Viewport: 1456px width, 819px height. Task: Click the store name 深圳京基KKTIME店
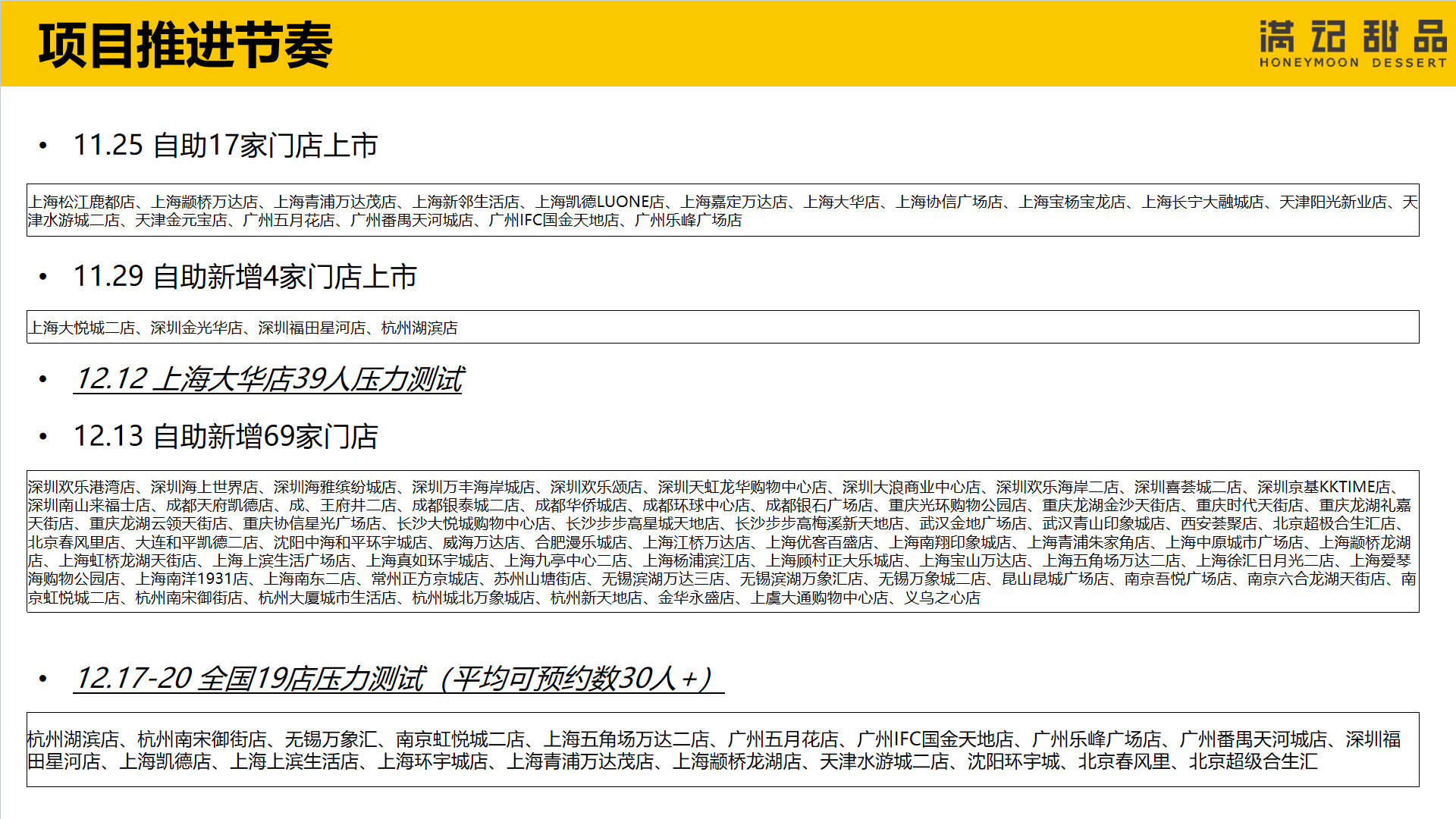[x=1323, y=487]
